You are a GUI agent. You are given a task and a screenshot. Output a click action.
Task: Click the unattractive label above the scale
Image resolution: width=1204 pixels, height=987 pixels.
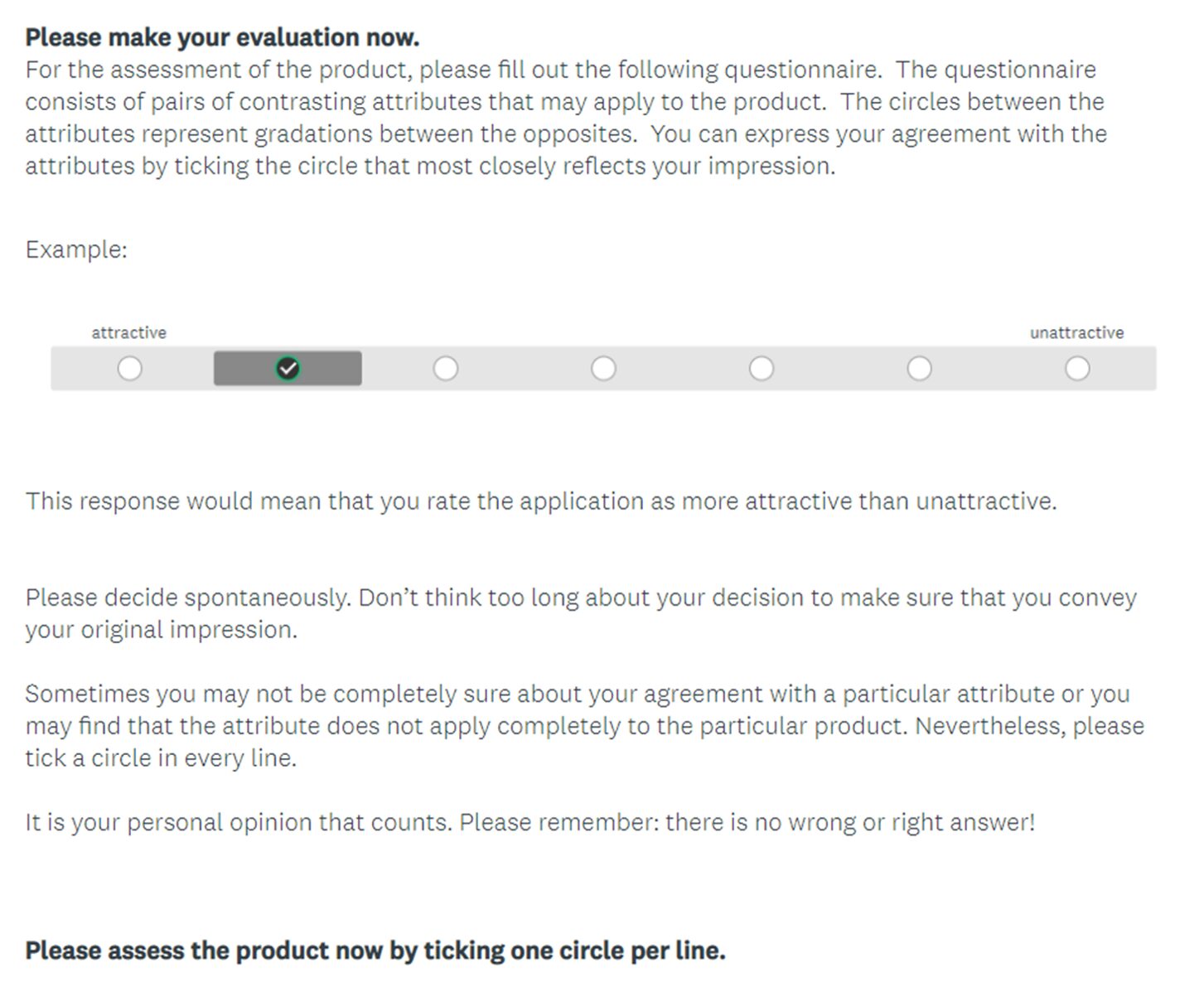point(1076,331)
